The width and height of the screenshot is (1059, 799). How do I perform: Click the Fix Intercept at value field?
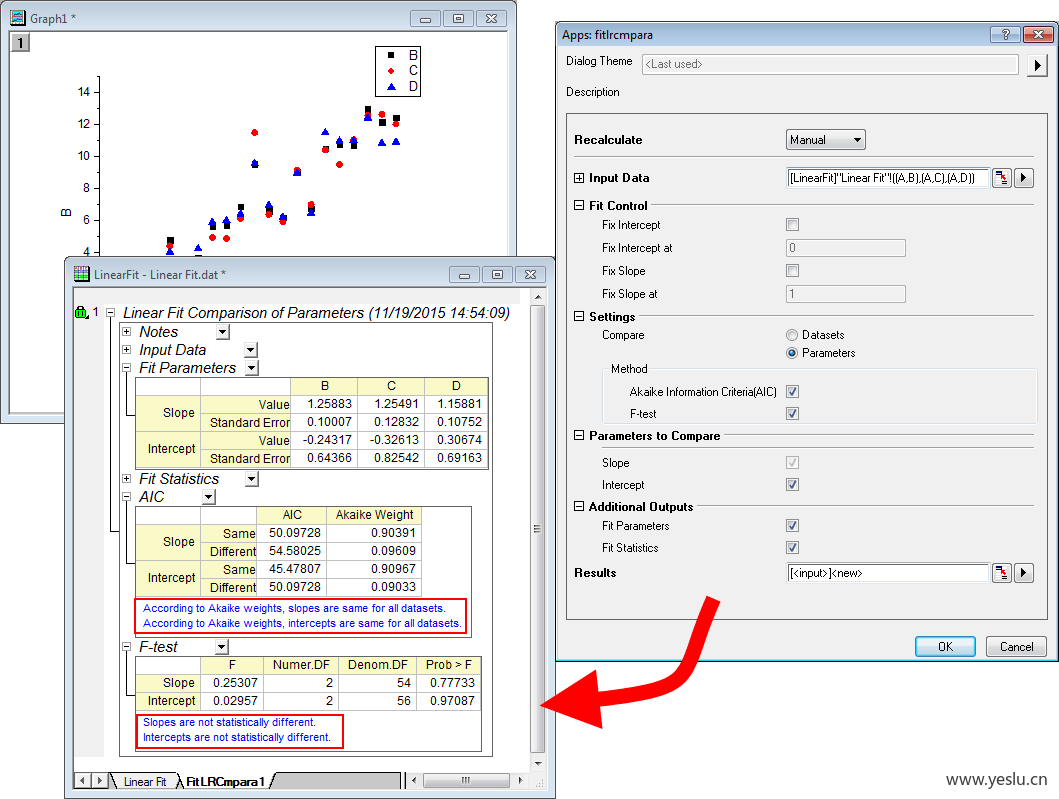[846, 248]
